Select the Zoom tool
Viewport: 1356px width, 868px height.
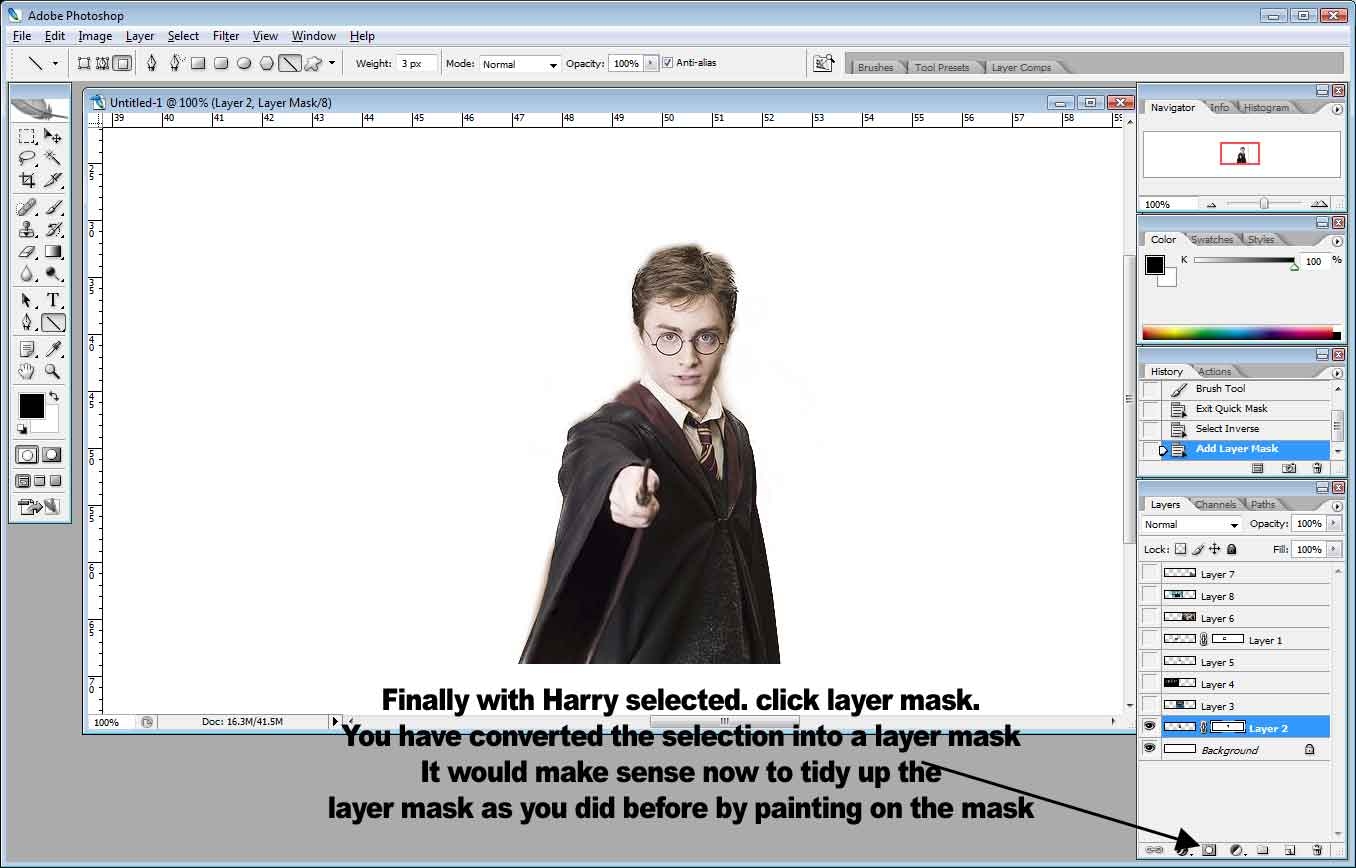click(53, 371)
